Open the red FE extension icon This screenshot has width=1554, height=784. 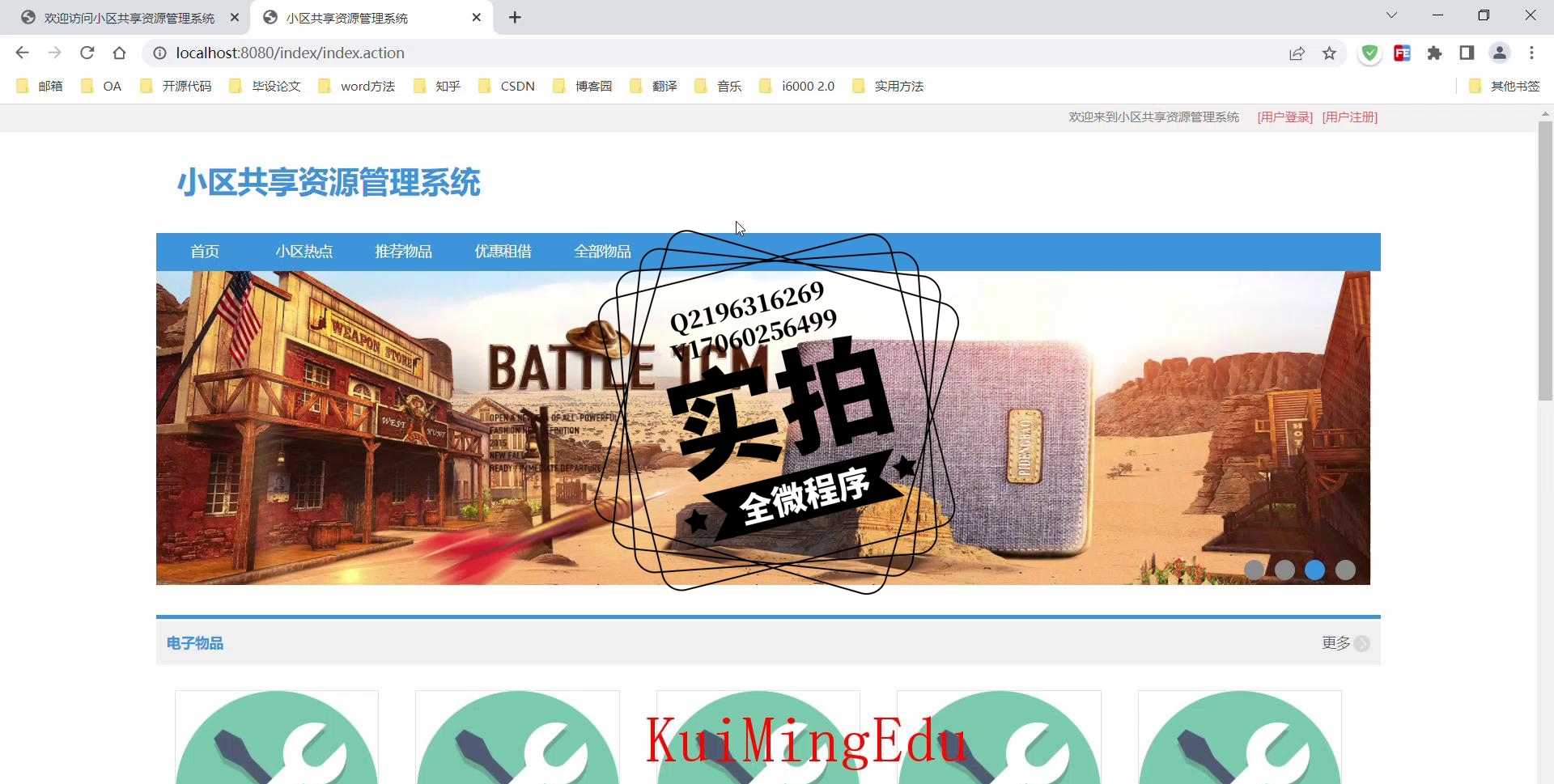click(x=1402, y=53)
